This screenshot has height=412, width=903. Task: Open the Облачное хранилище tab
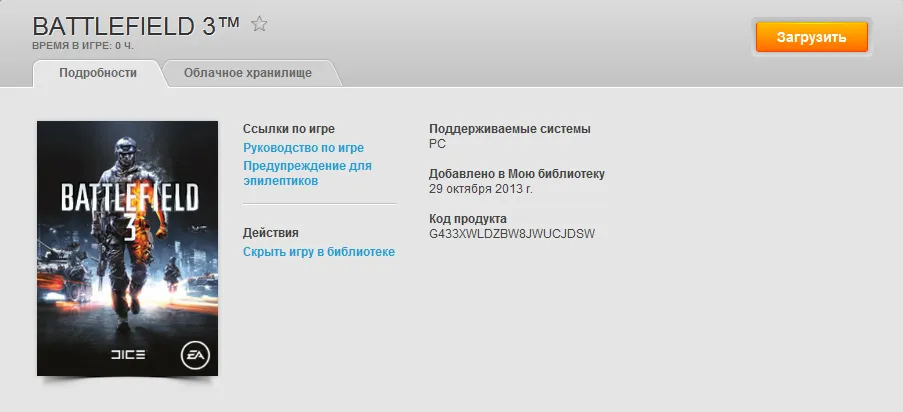248,73
